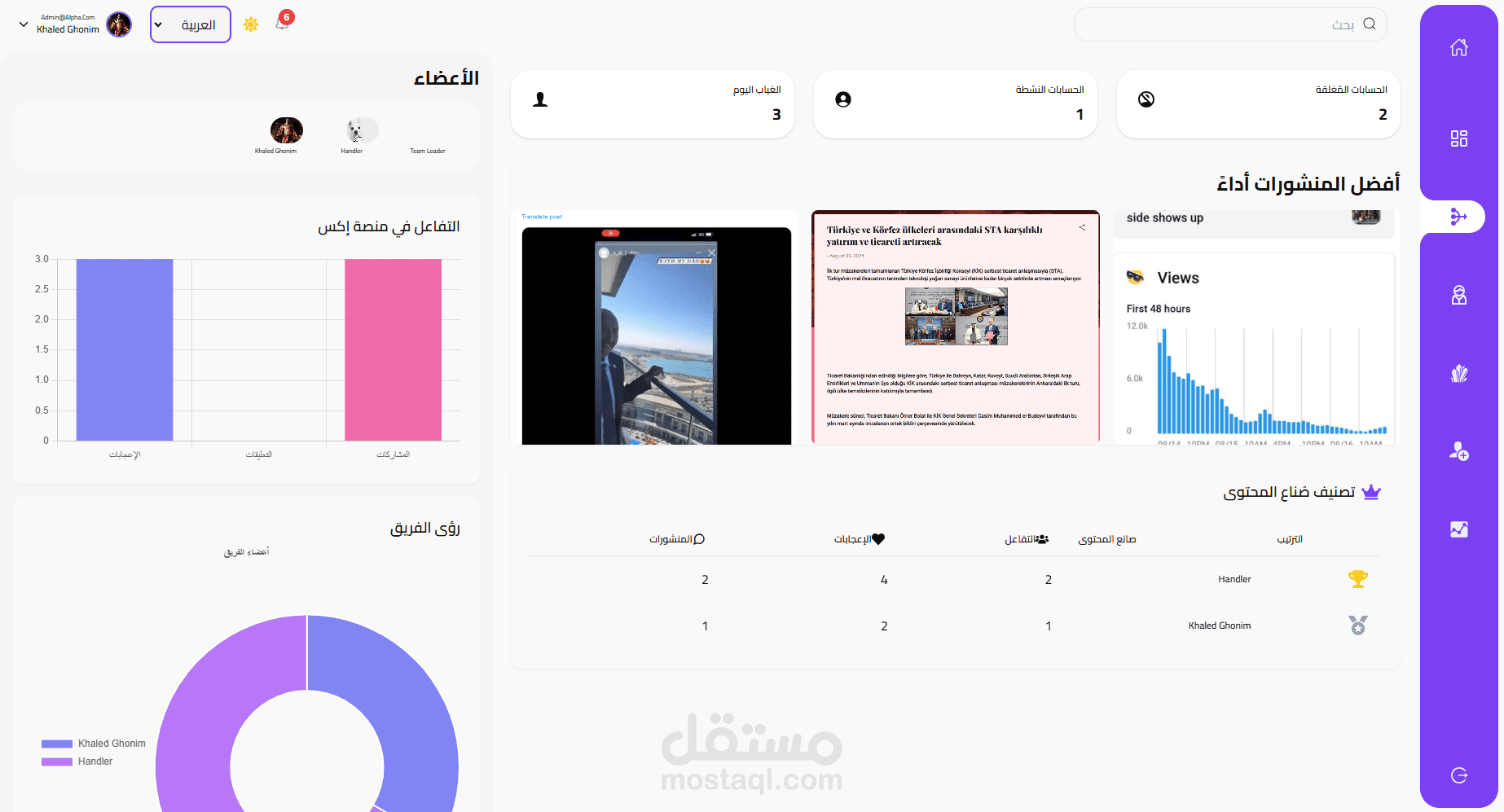Screen dimensions: 1504x812
Task: Click the صانع المحتوى column header
Action: click(1107, 539)
